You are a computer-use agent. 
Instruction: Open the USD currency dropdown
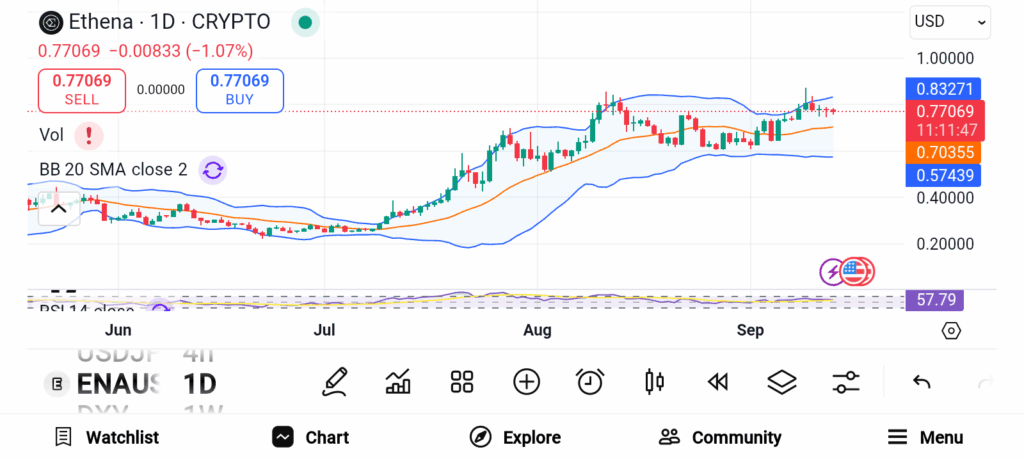(949, 21)
